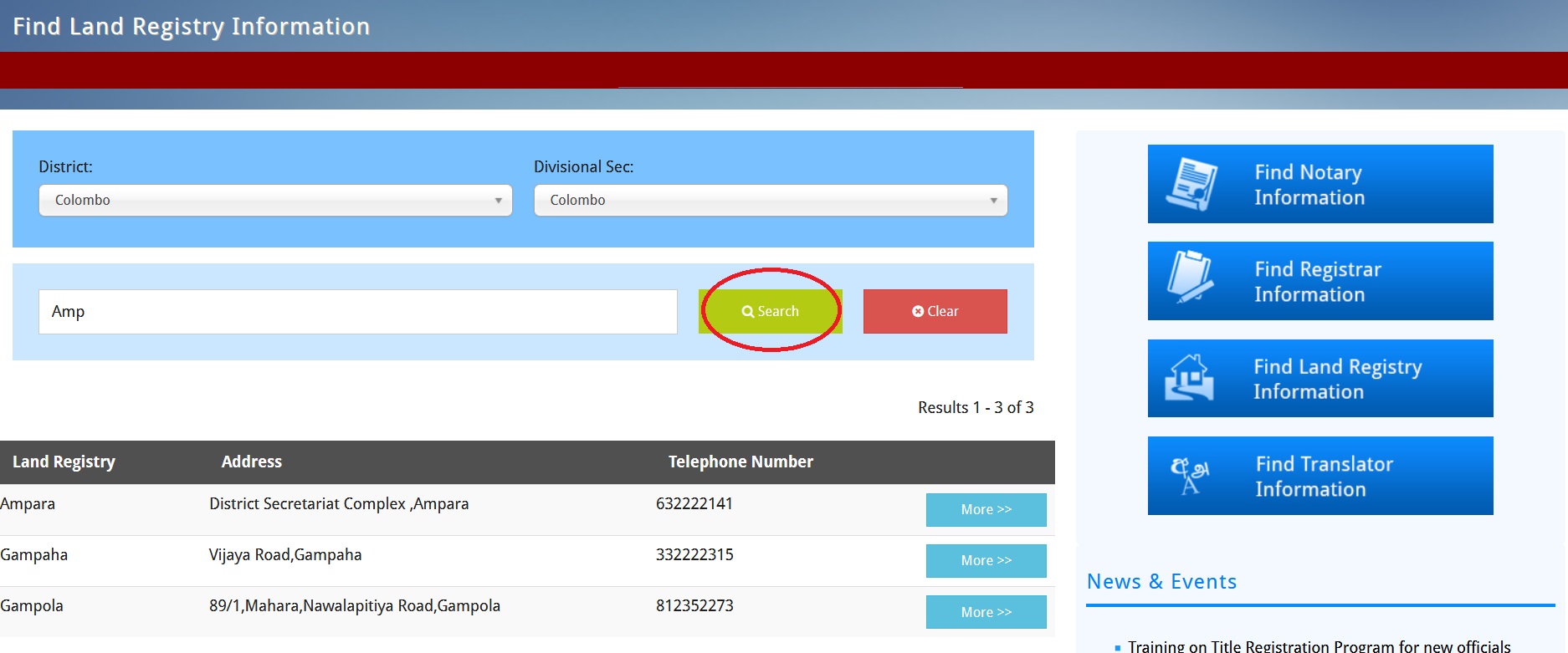Open More details for Gampaha registry
The image size is (1568, 653).
pos(986,561)
